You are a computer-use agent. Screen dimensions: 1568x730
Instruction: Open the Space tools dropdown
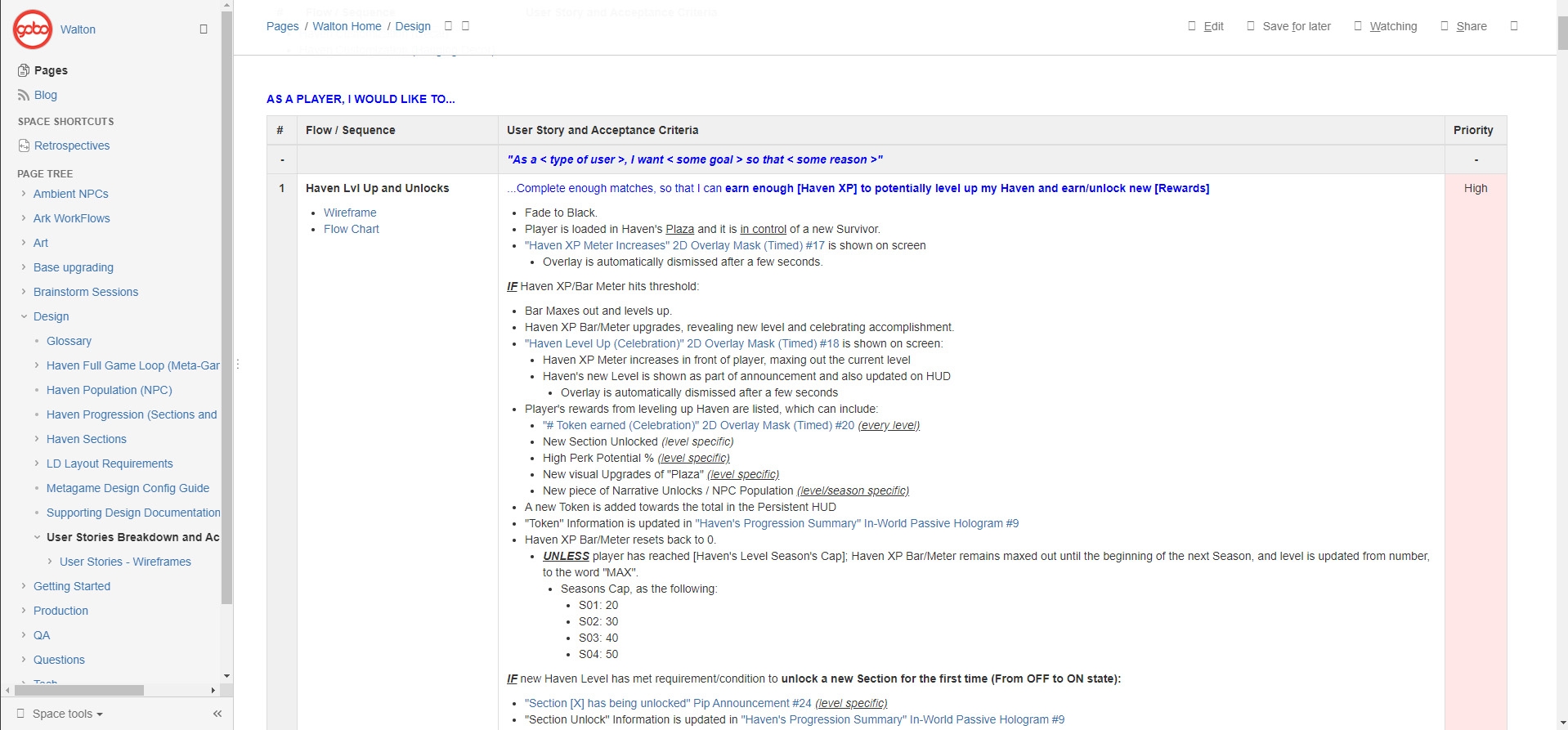tap(67, 714)
